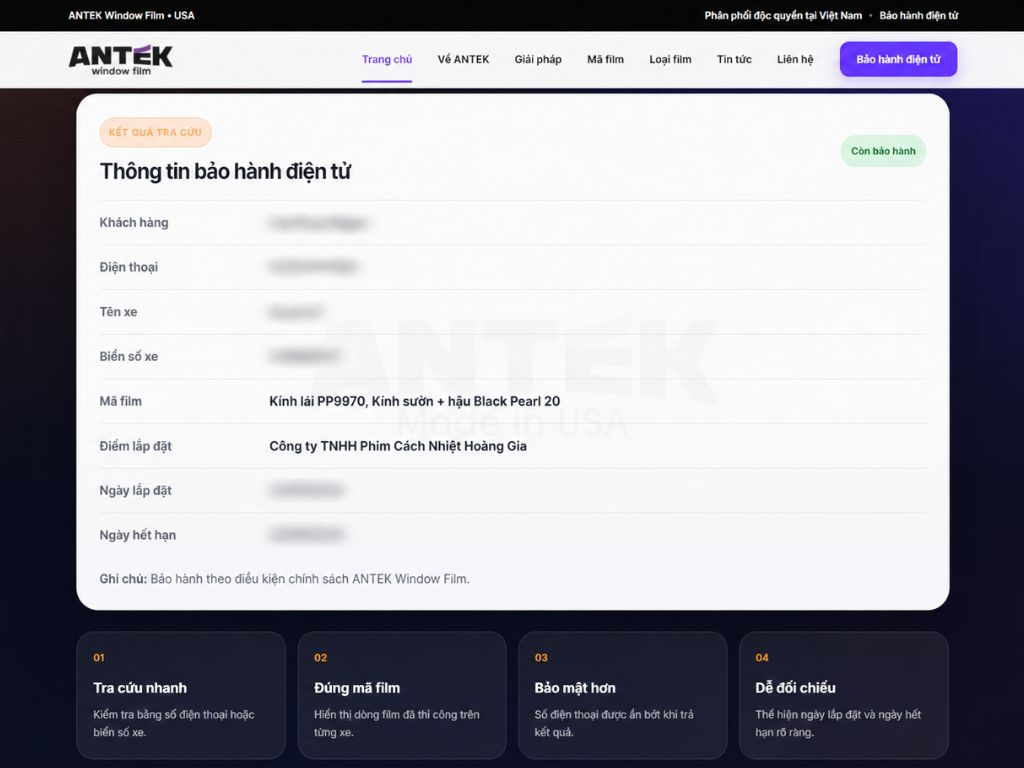Screen dimensions: 1024x768
Task: Click the Khách hàng label
Action: (134, 223)
